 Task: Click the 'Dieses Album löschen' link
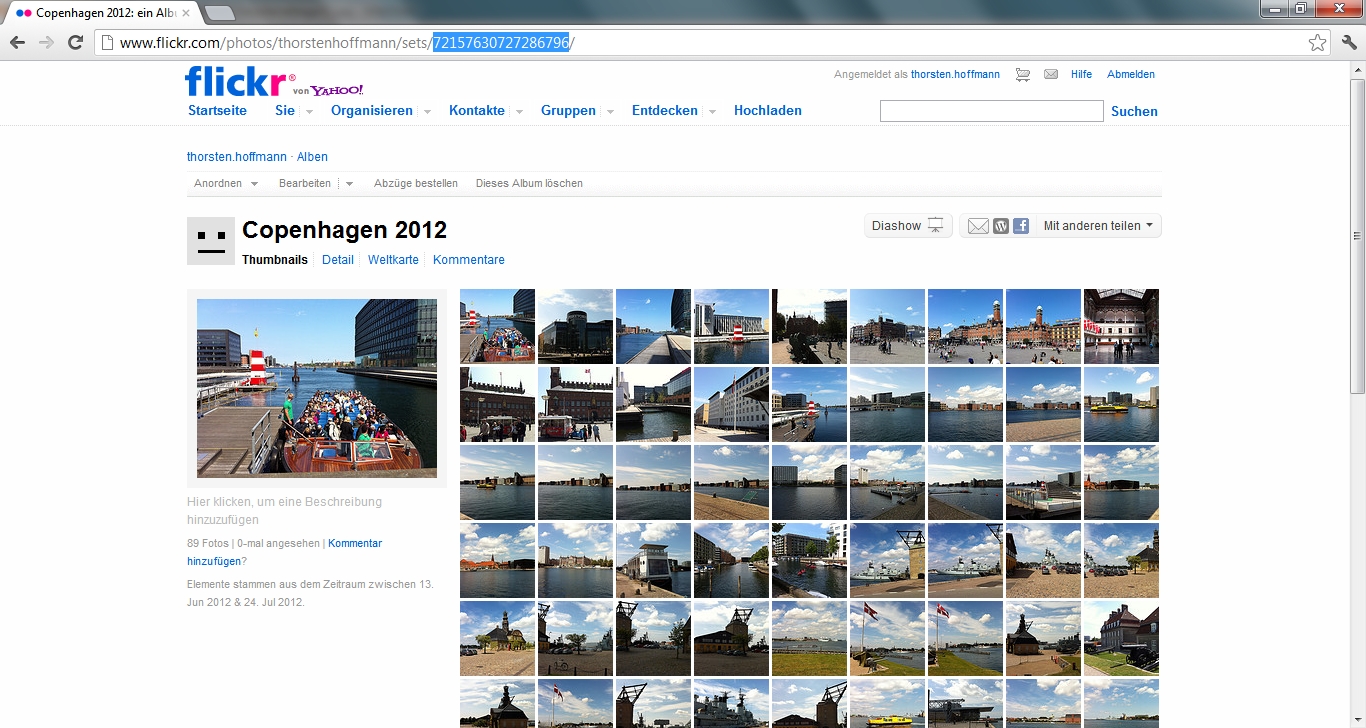pos(529,184)
